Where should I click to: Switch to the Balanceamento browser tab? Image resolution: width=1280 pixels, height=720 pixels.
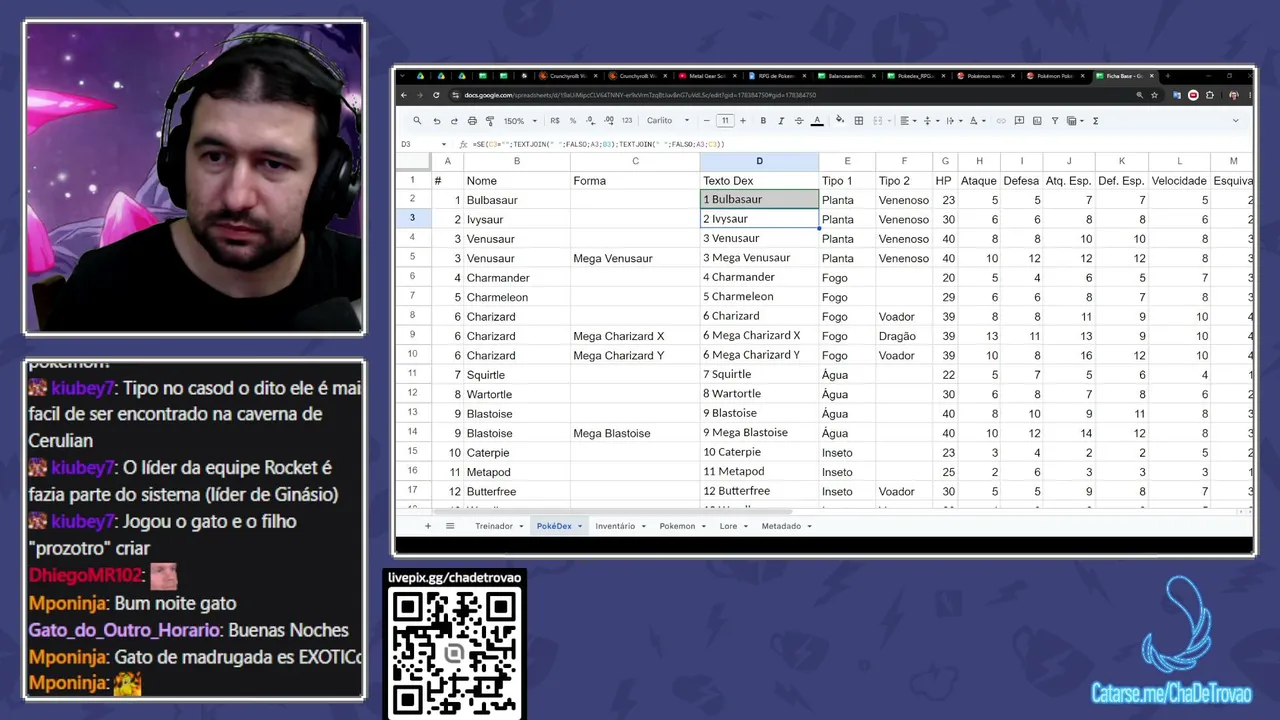(846, 76)
